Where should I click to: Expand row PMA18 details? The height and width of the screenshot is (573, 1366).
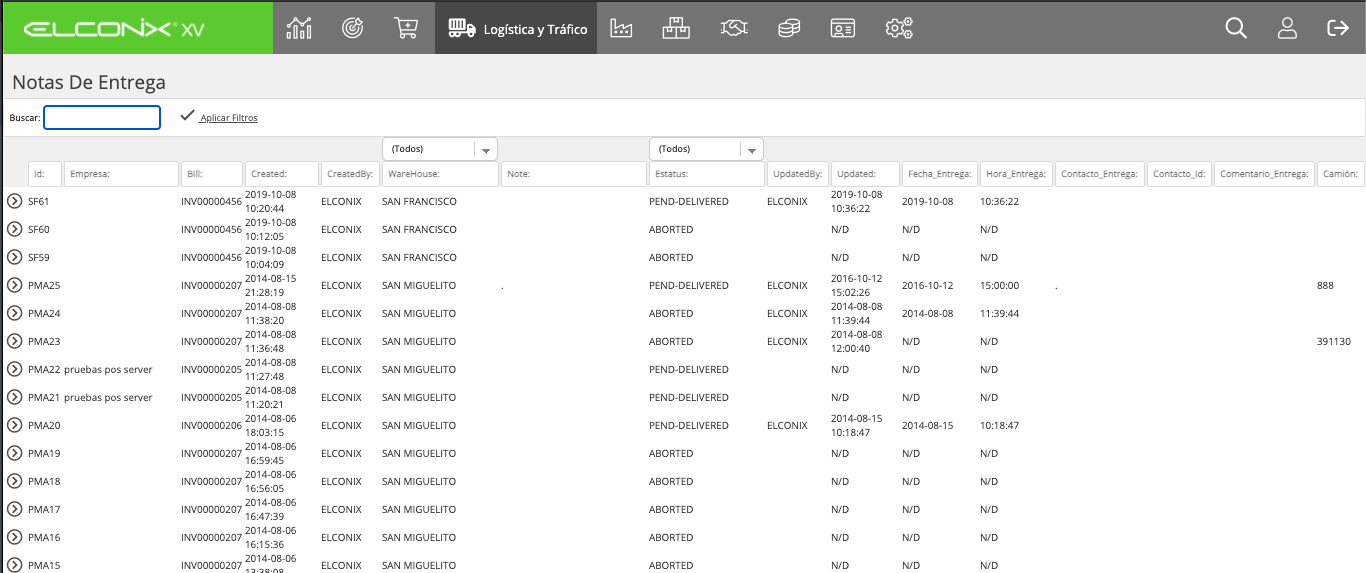click(15, 481)
